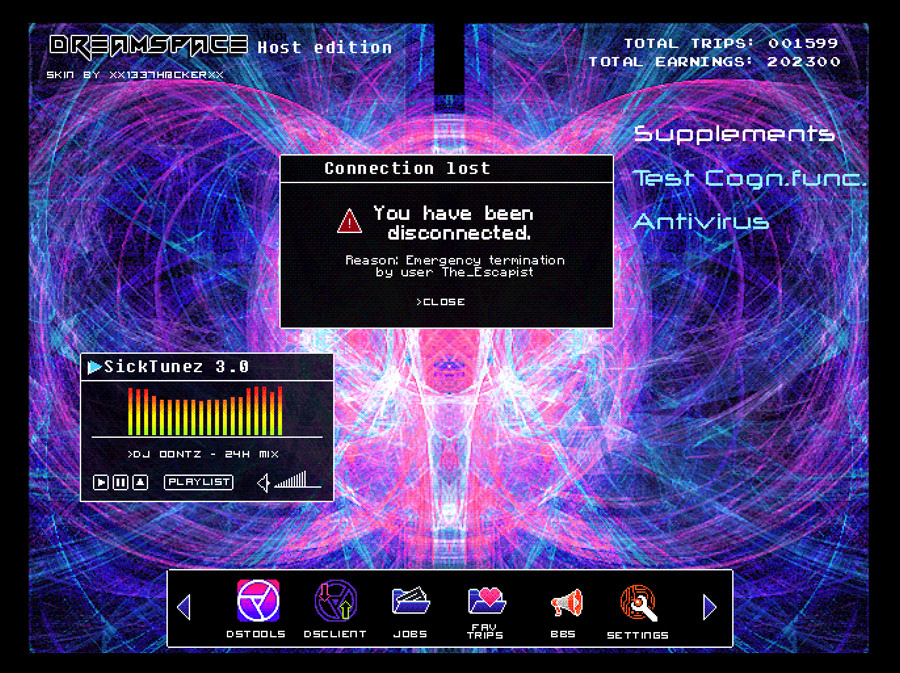
Task: Open the SickTunez Playlist
Action: (198, 482)
